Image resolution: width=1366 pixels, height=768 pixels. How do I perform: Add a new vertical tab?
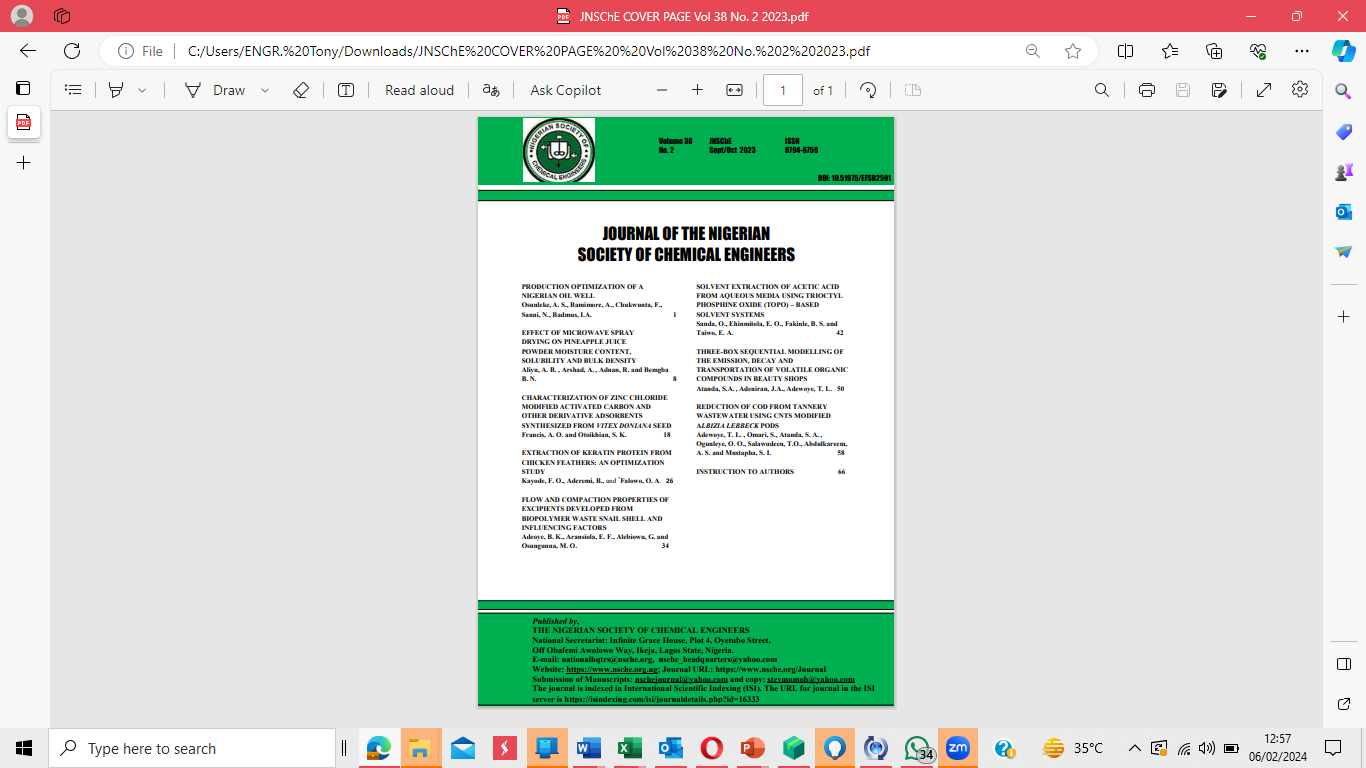coord(23,162)
